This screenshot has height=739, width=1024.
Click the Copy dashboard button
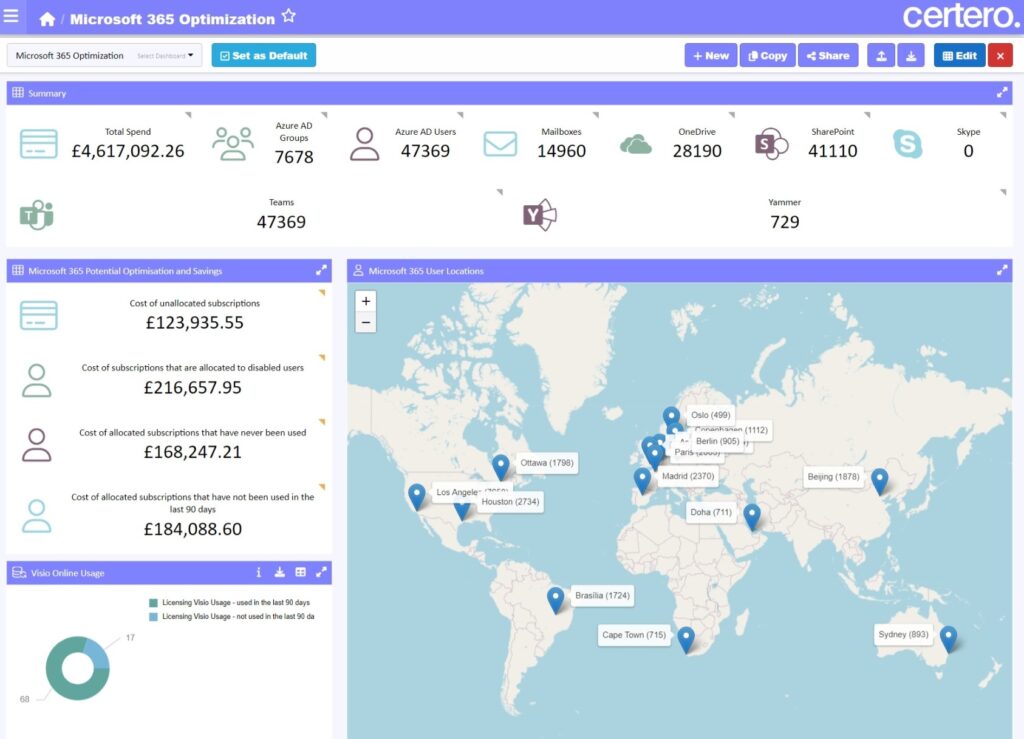(x=767, y=56)
